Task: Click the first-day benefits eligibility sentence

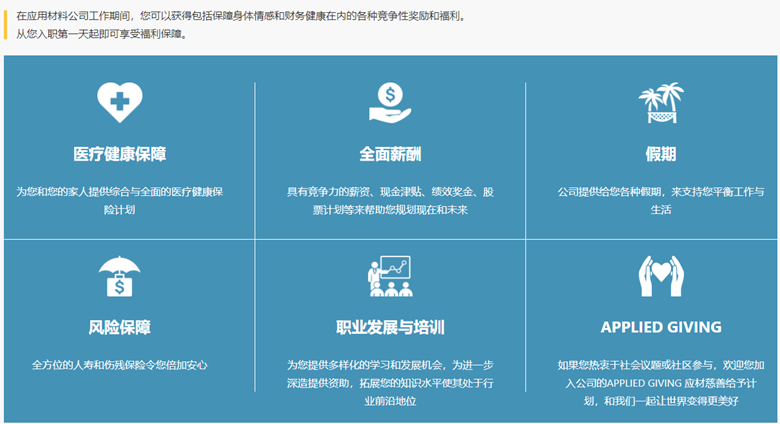Action: (100, 34)
